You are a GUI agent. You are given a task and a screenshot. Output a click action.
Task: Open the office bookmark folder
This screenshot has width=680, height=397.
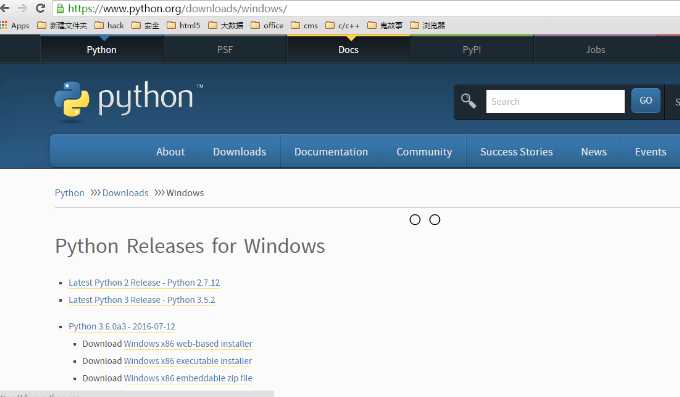pyautogui.click(x=267, y=26)
